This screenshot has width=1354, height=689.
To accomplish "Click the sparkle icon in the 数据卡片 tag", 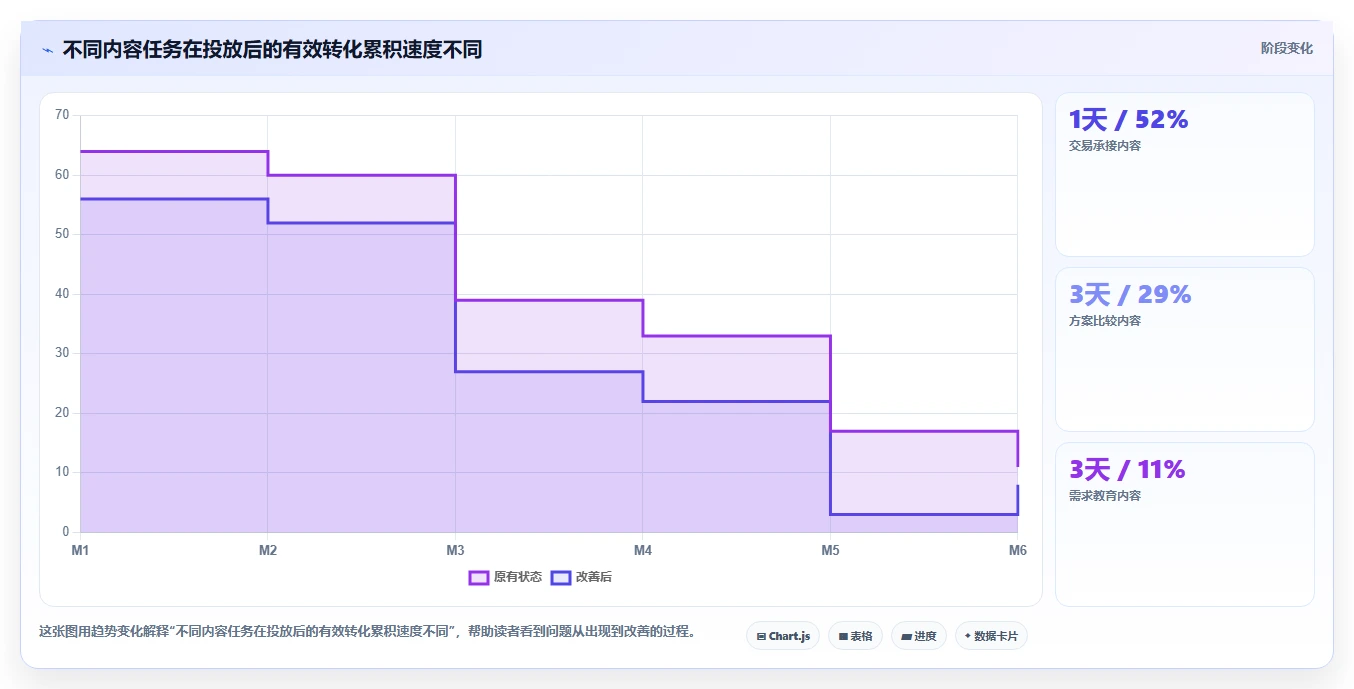I will pos(967,636).
